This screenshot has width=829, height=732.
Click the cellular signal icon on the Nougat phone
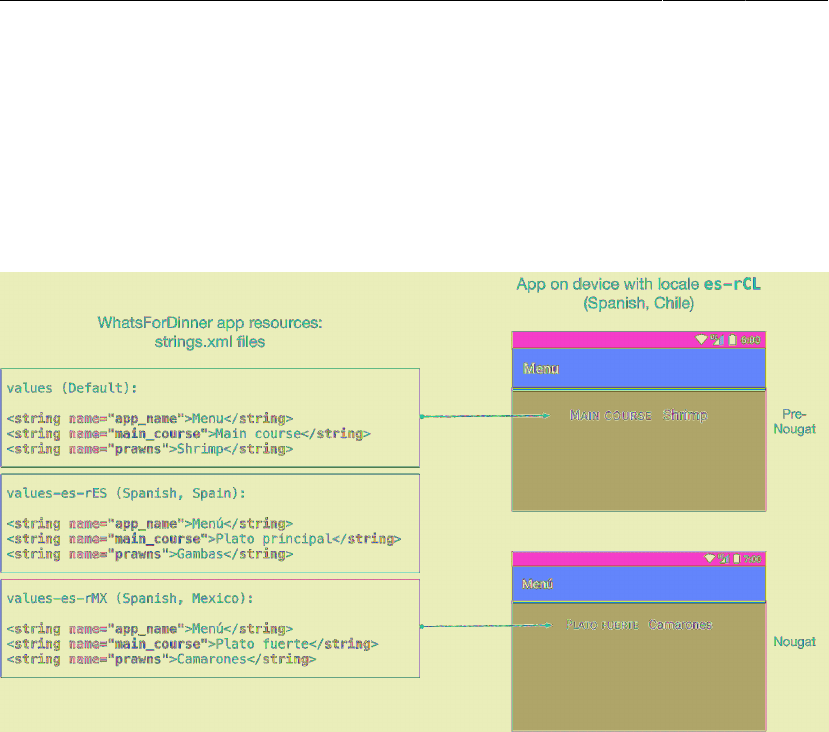[723, 559]
